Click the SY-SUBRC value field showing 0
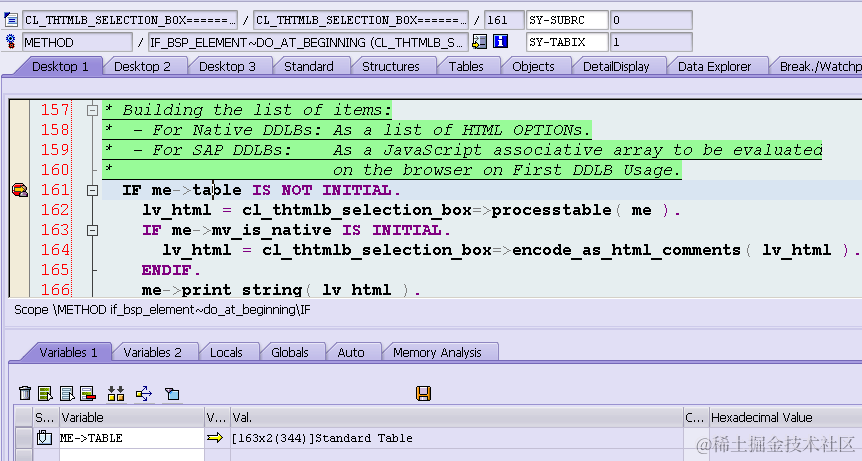This screenshot has width=862, height=461. (651, 20)
